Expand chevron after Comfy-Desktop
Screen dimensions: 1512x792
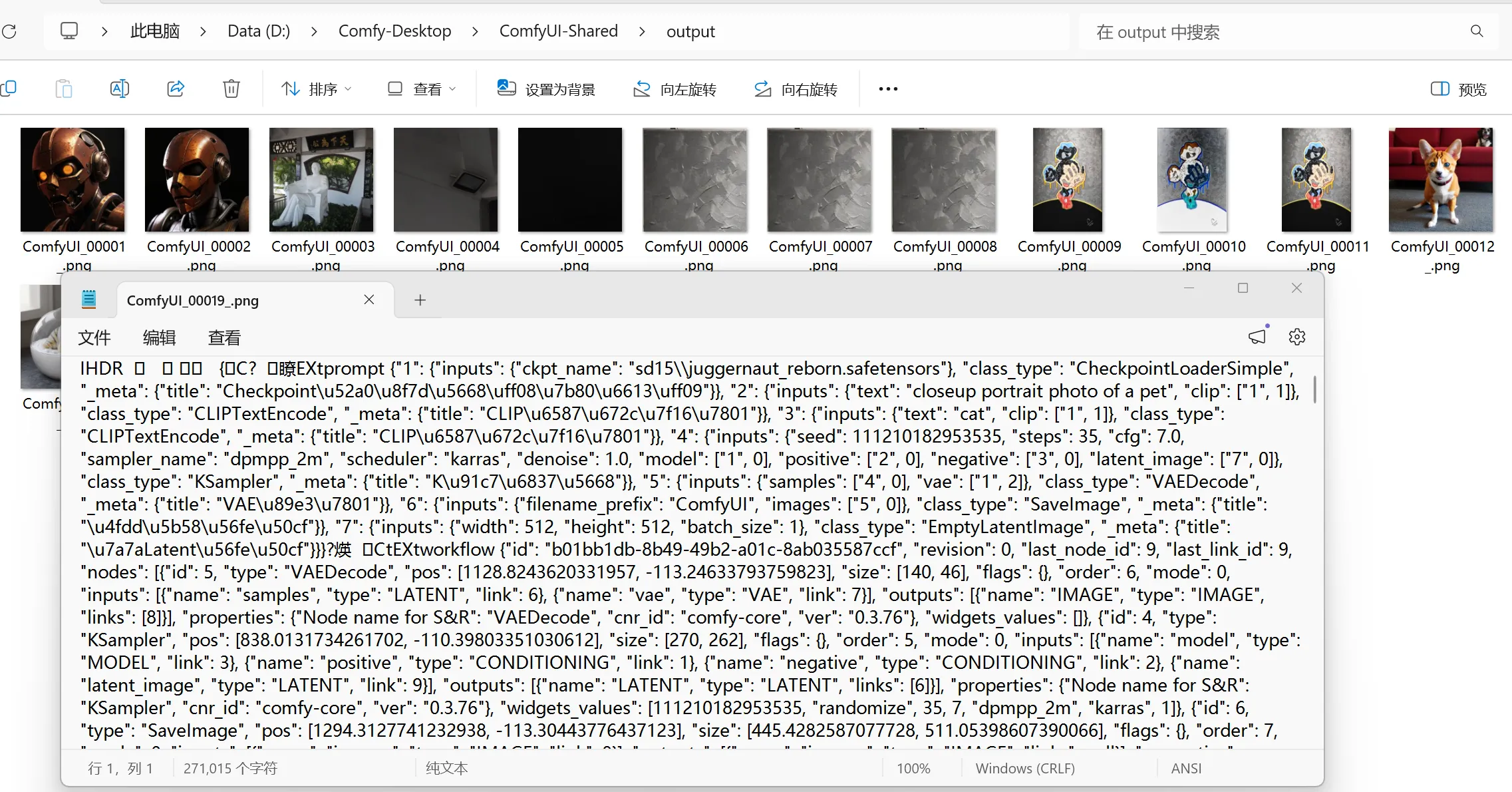pos(475,31)
